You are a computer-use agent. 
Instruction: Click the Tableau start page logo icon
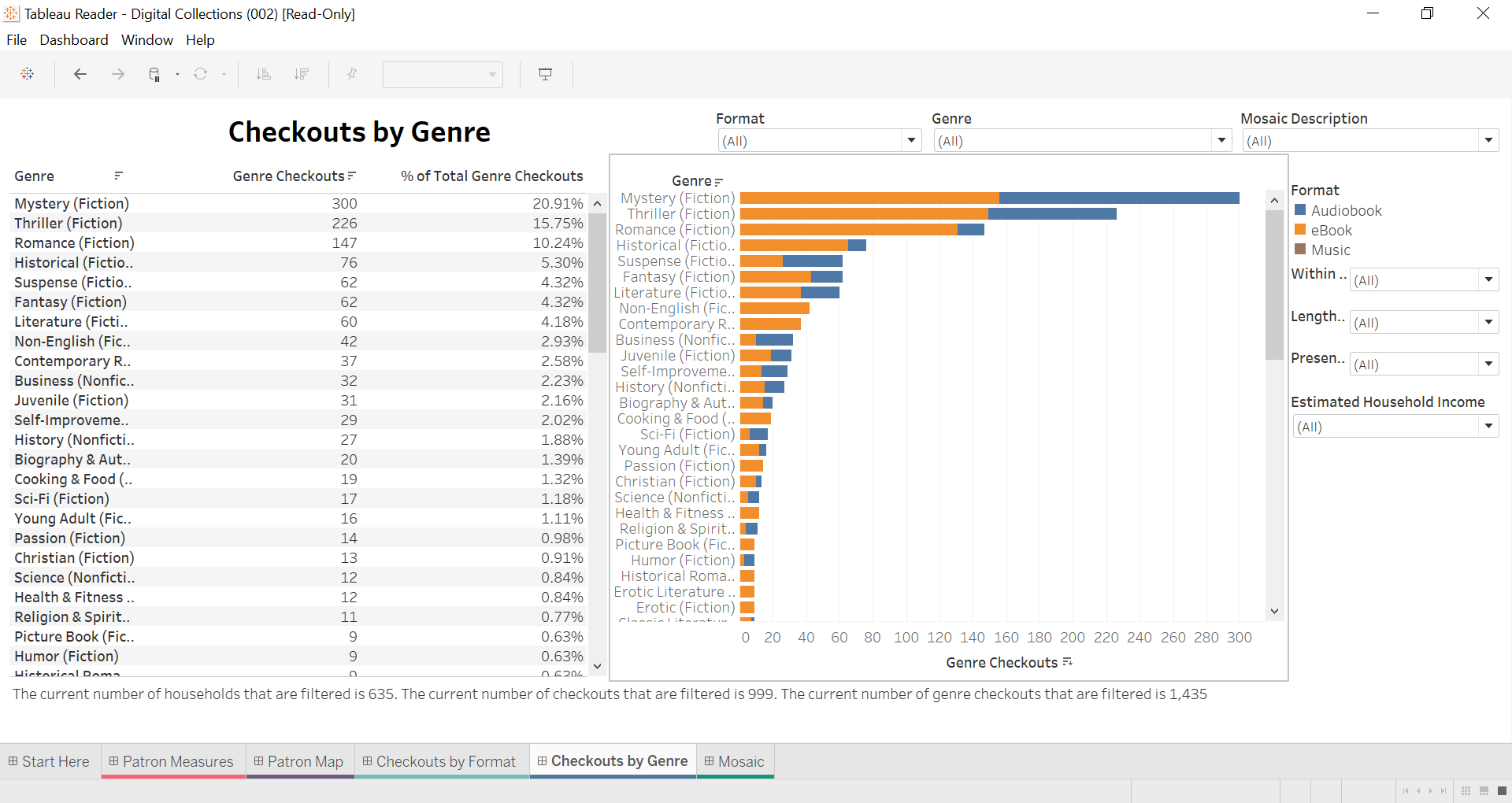pos(28,74)
